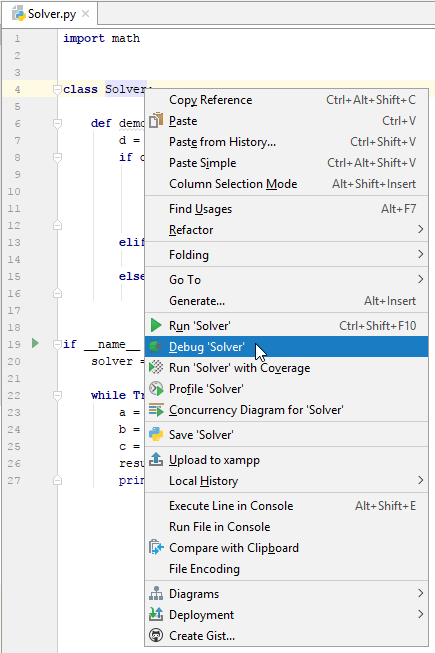Close the Solver.py tab

pyautogui.click(x=85, y=14)
